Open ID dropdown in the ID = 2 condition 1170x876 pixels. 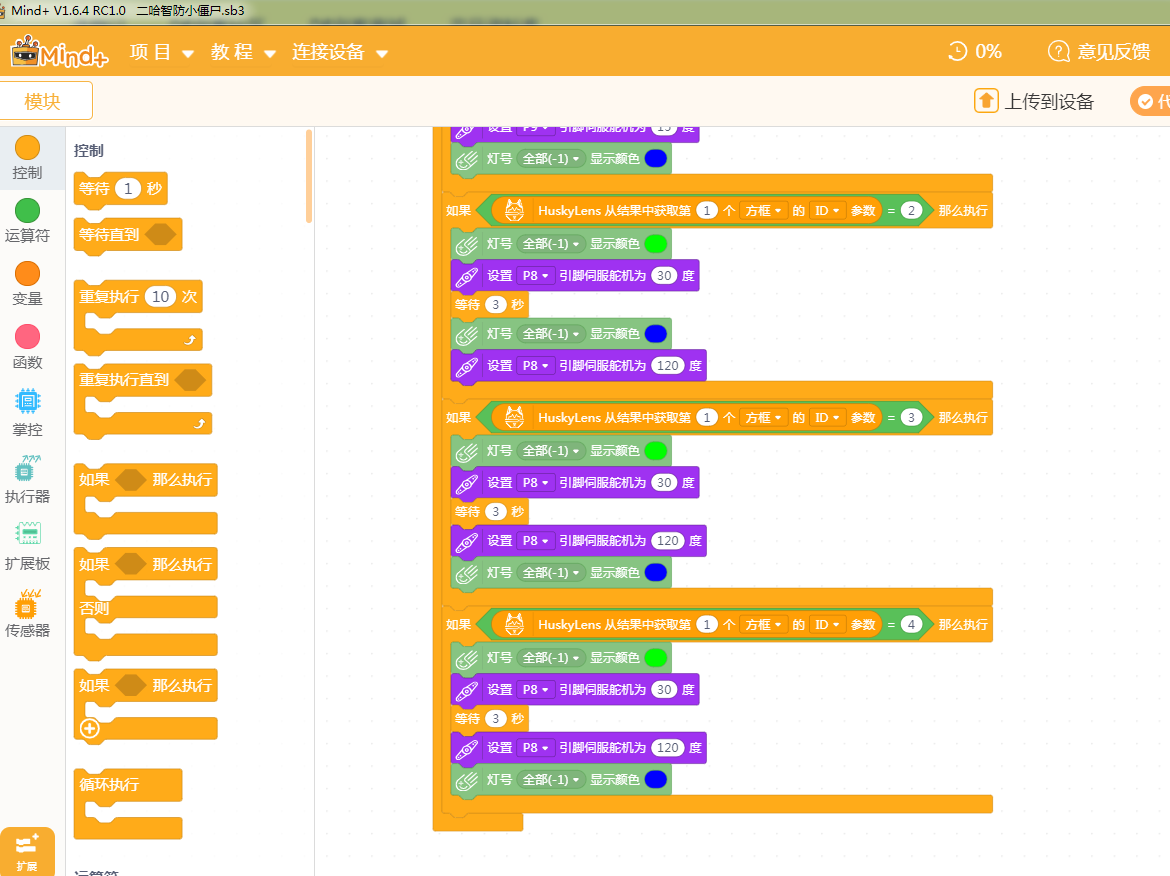tap(827, 210)
